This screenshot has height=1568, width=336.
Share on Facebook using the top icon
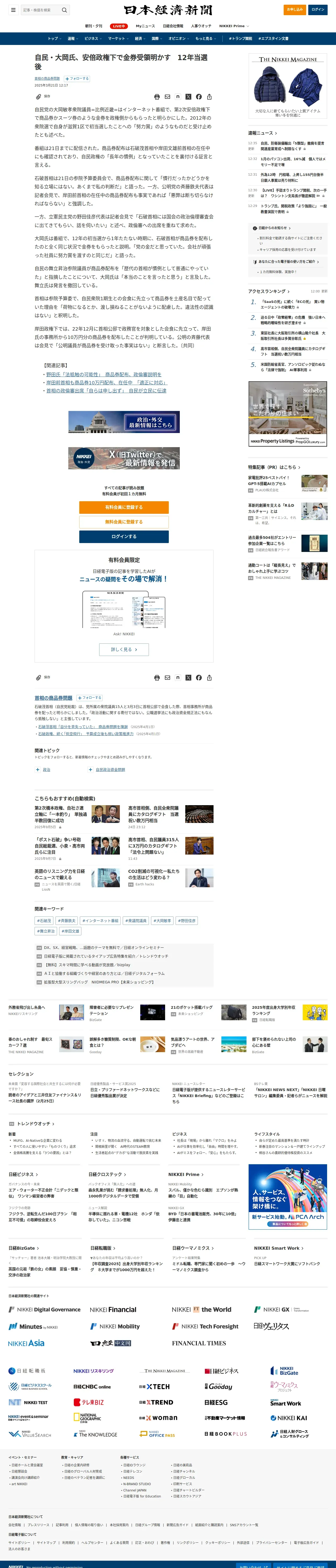point(199,97)
